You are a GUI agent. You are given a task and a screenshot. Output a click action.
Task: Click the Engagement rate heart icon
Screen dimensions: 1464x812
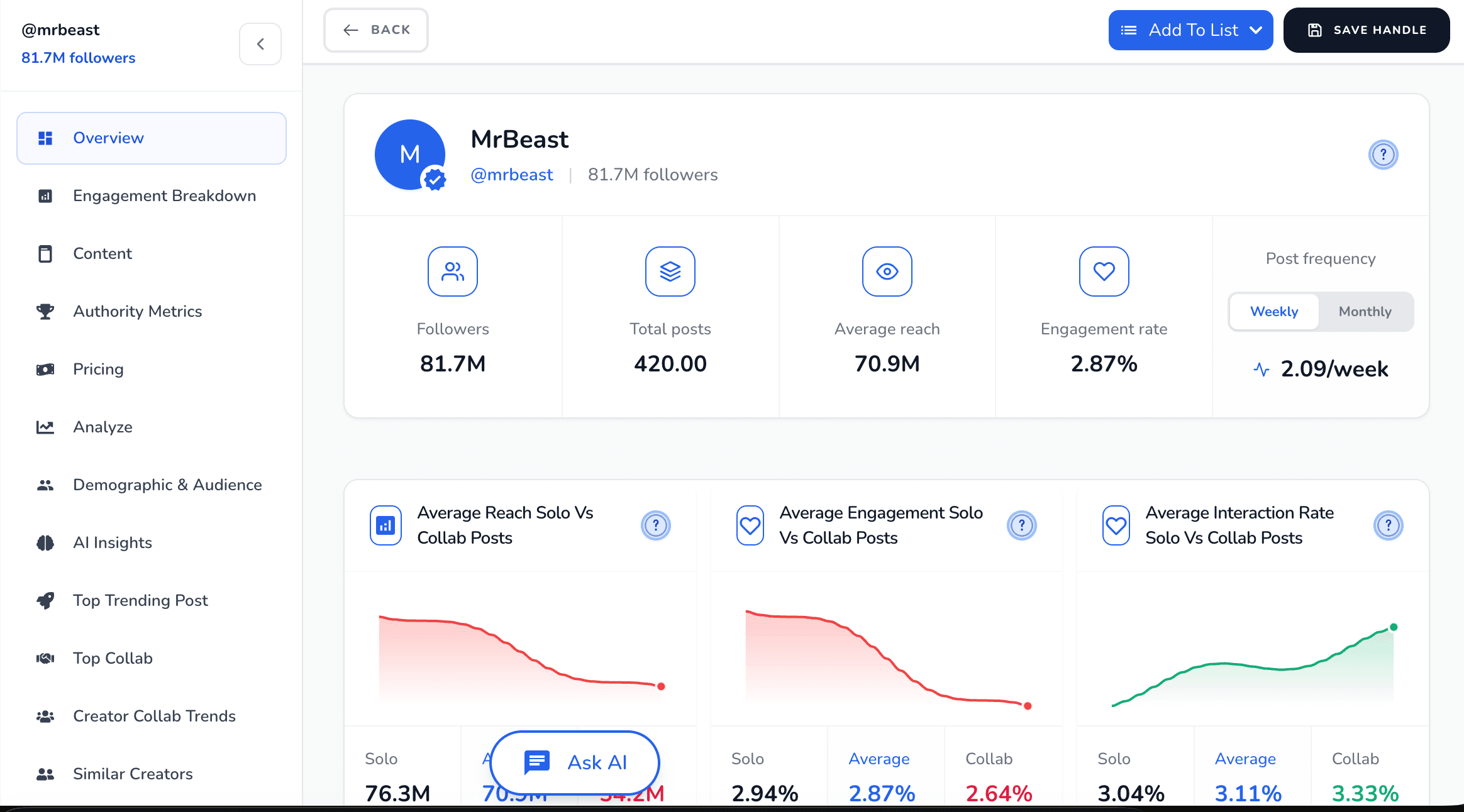[1104, 272]
